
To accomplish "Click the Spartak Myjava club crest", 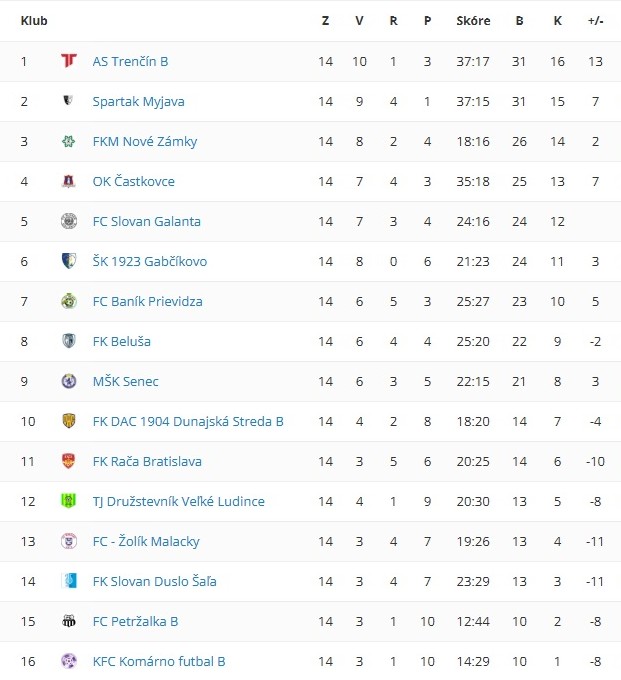I will point(68,101).
